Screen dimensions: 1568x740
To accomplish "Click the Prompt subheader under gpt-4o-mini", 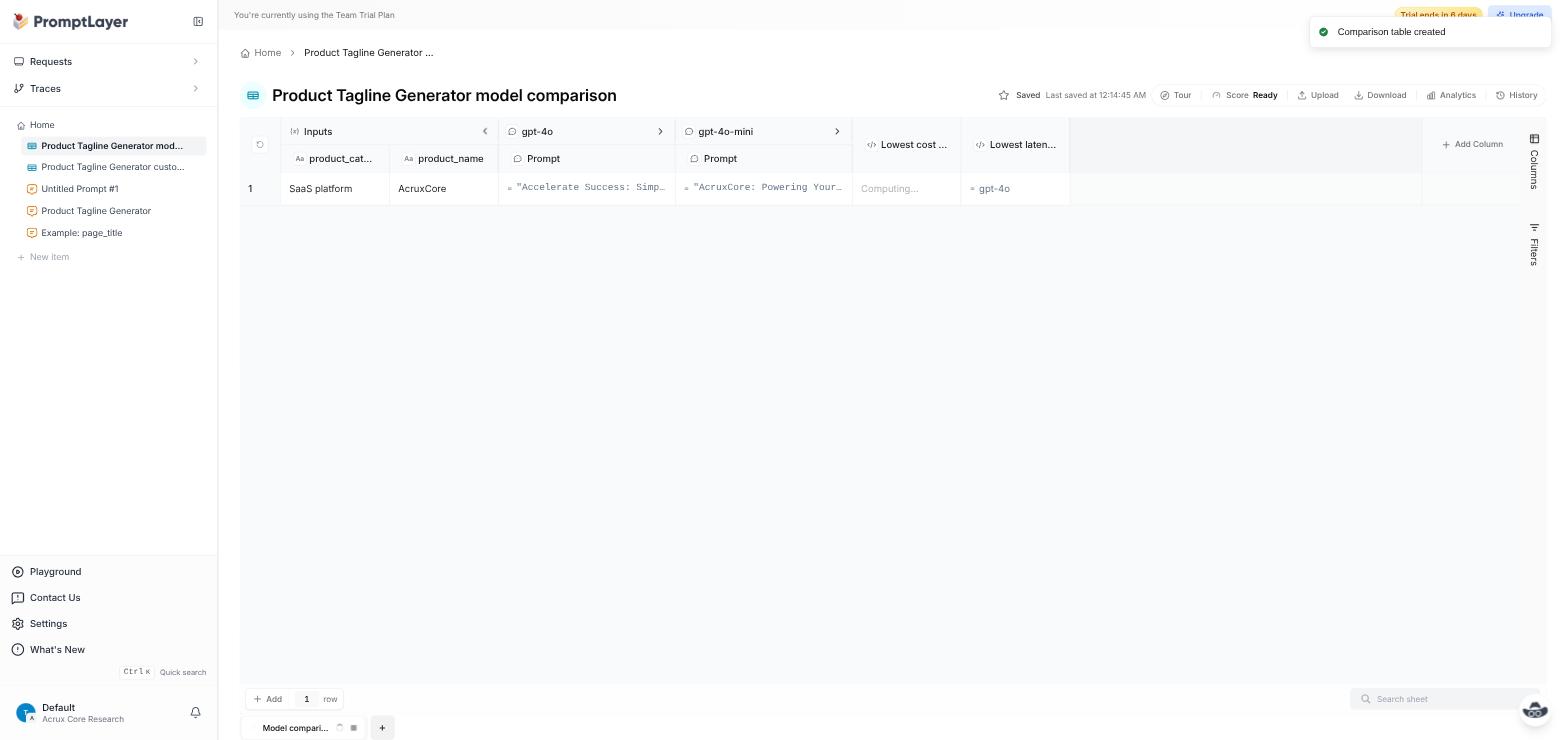I will [764, 159].
